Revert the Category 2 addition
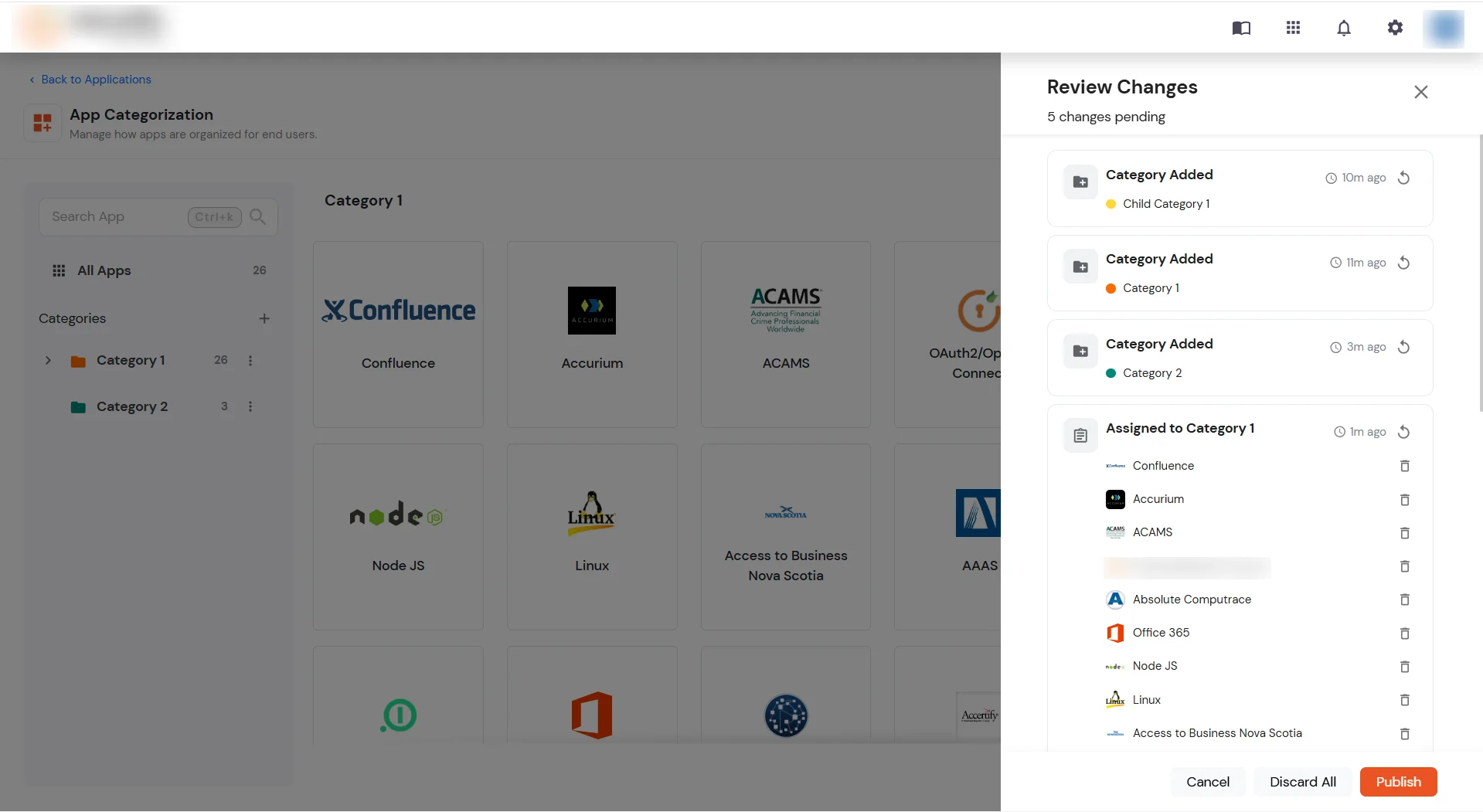Image resolution: width=1483 pixels, height=812 pixels. pos(1404,347)
